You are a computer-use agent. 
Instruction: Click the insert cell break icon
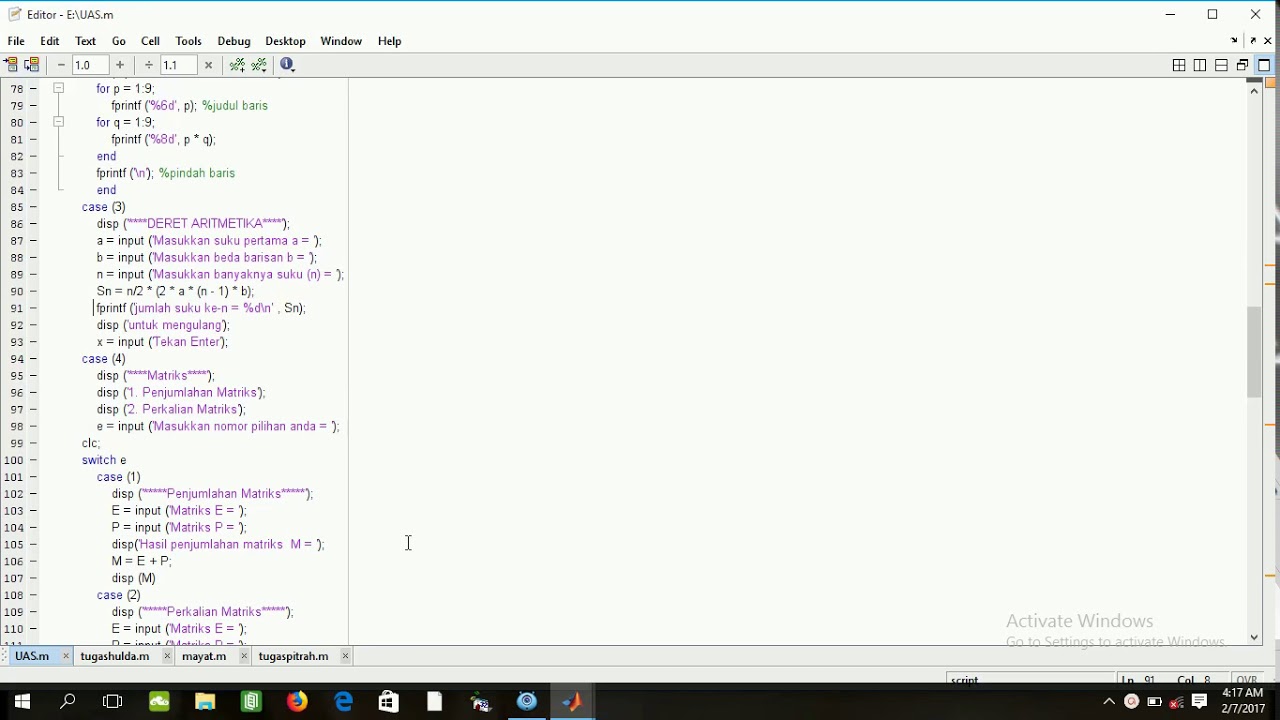(x=237, y=65)
